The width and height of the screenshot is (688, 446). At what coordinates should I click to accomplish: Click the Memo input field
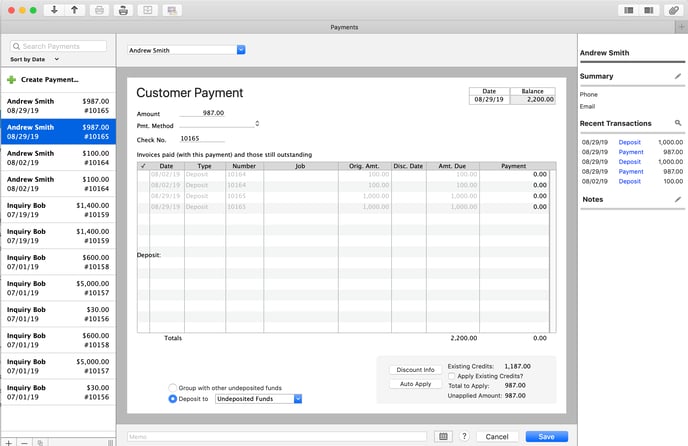tap(277, 436)
